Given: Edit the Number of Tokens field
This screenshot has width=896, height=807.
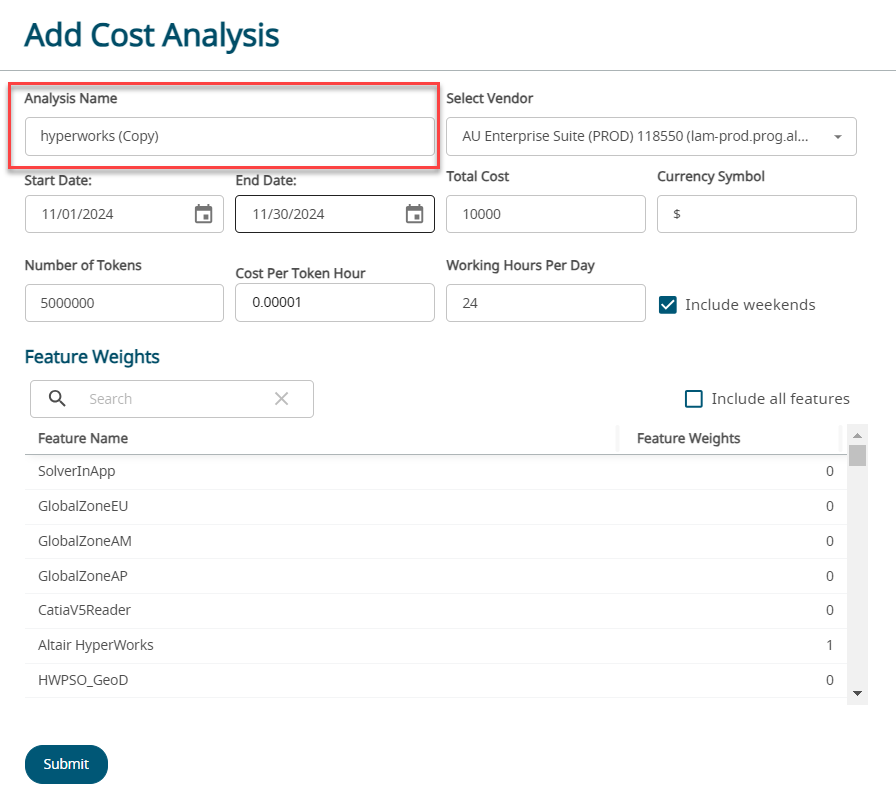Looking at the screenshot, I should (124, 303).
